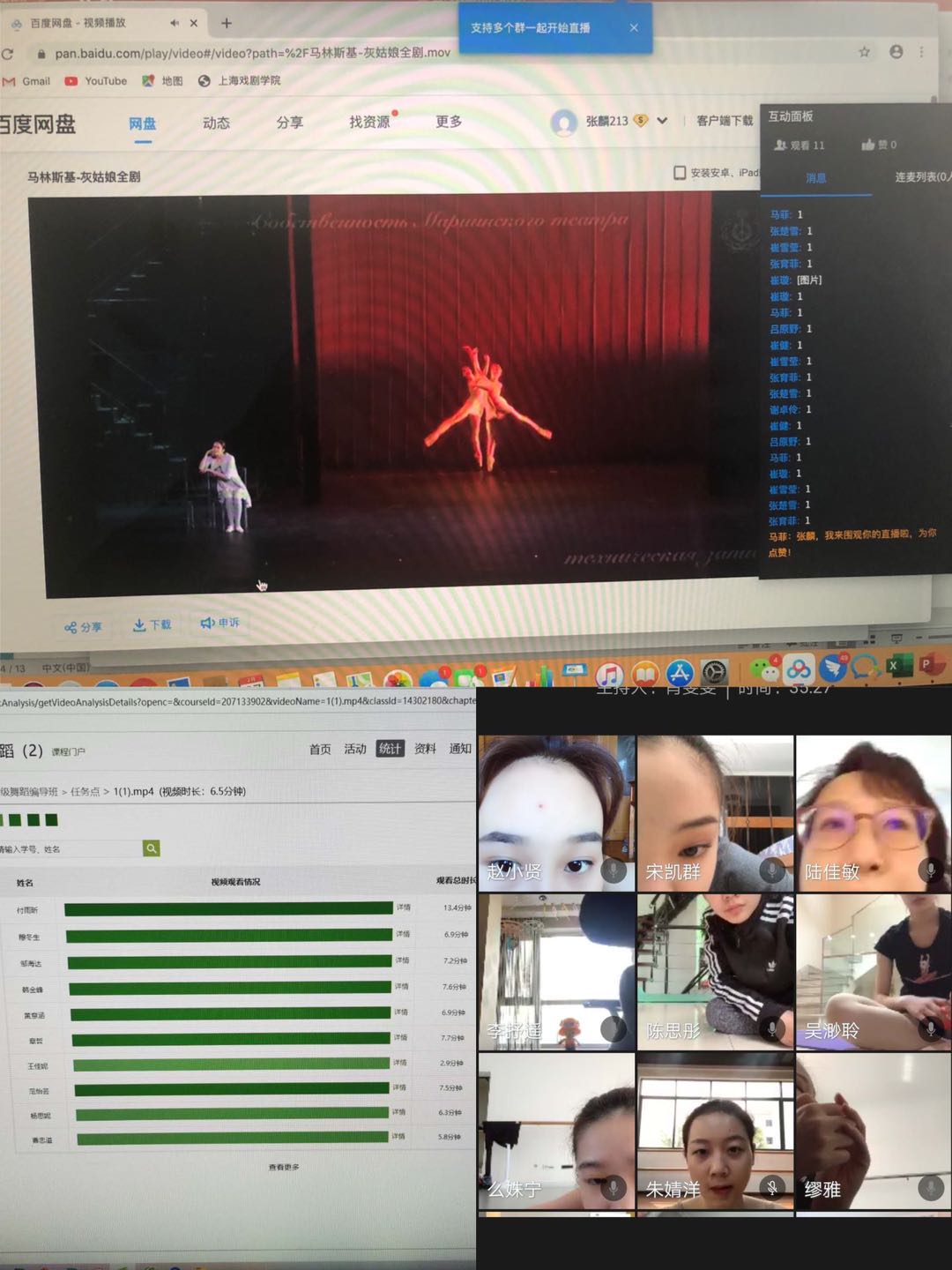Bookmark the page with the star icon
This screenshot has height=1270, width=952.
pos(864,52)
